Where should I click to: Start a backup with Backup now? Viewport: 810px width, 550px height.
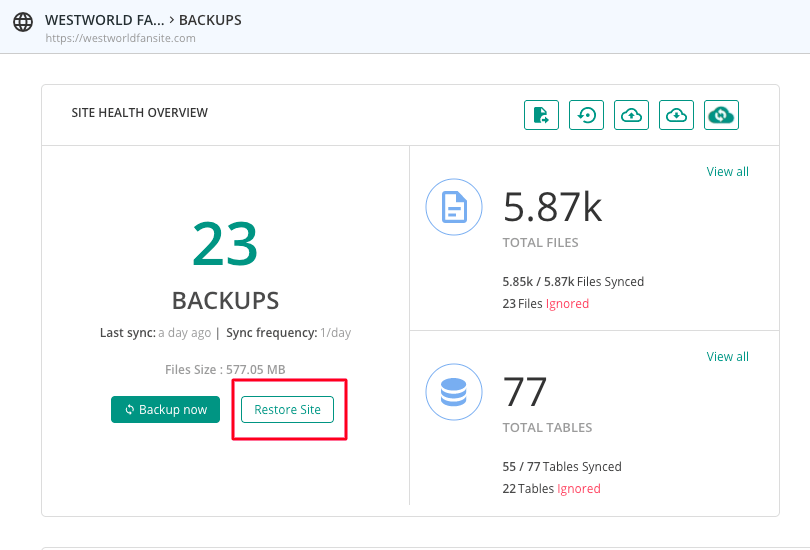(165, 410)
